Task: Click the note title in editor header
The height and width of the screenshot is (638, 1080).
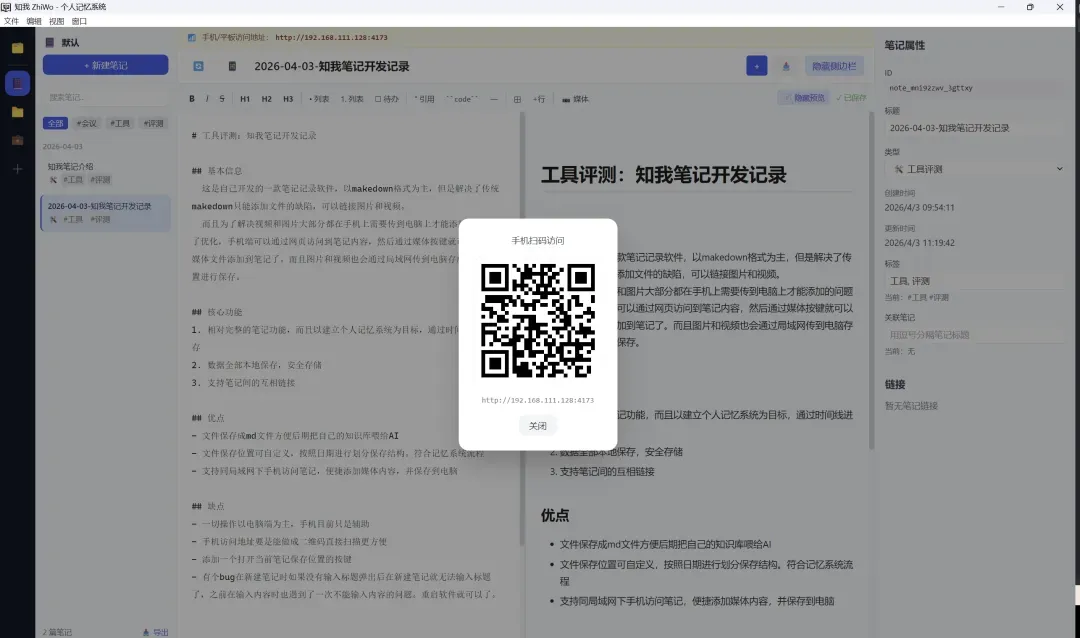Action: click(332, 66)
